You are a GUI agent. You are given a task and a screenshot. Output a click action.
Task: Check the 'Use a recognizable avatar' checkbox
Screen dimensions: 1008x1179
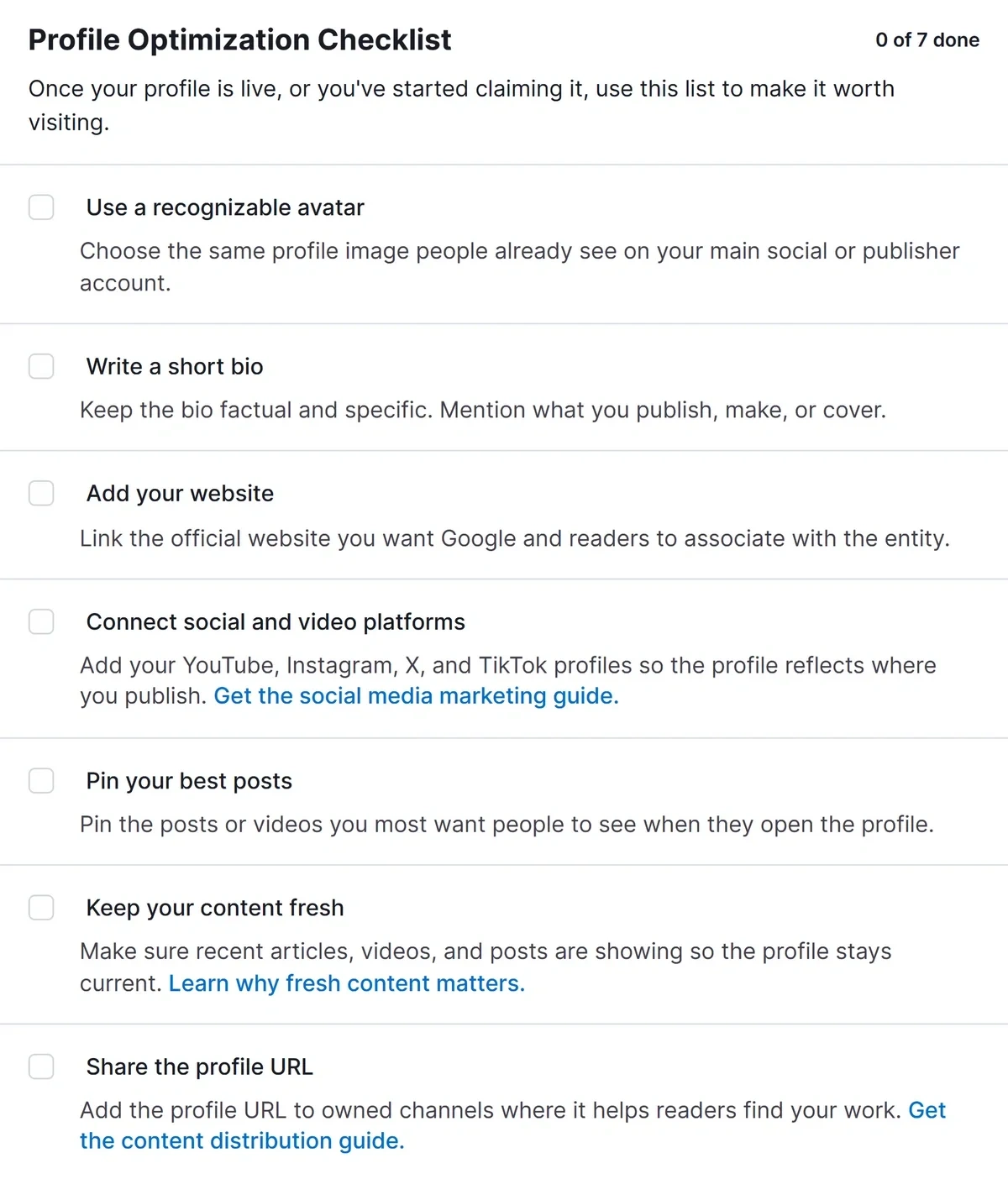coord(41,207)
